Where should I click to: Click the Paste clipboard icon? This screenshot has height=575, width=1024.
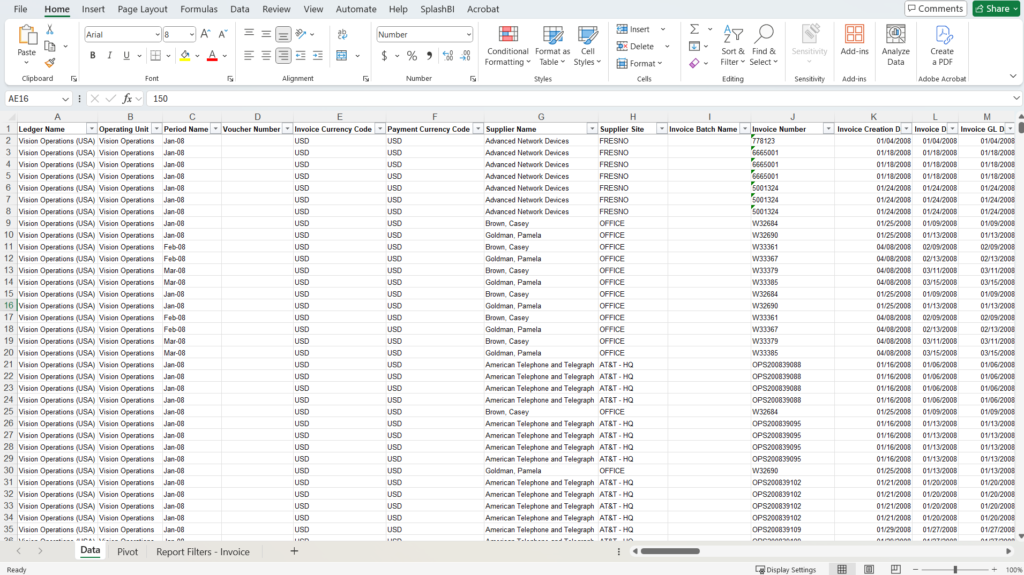pos(27,35)
